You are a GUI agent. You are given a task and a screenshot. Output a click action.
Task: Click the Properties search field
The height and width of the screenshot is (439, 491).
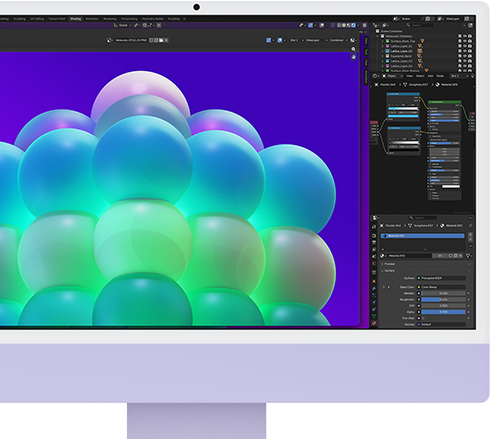[423, 218]
